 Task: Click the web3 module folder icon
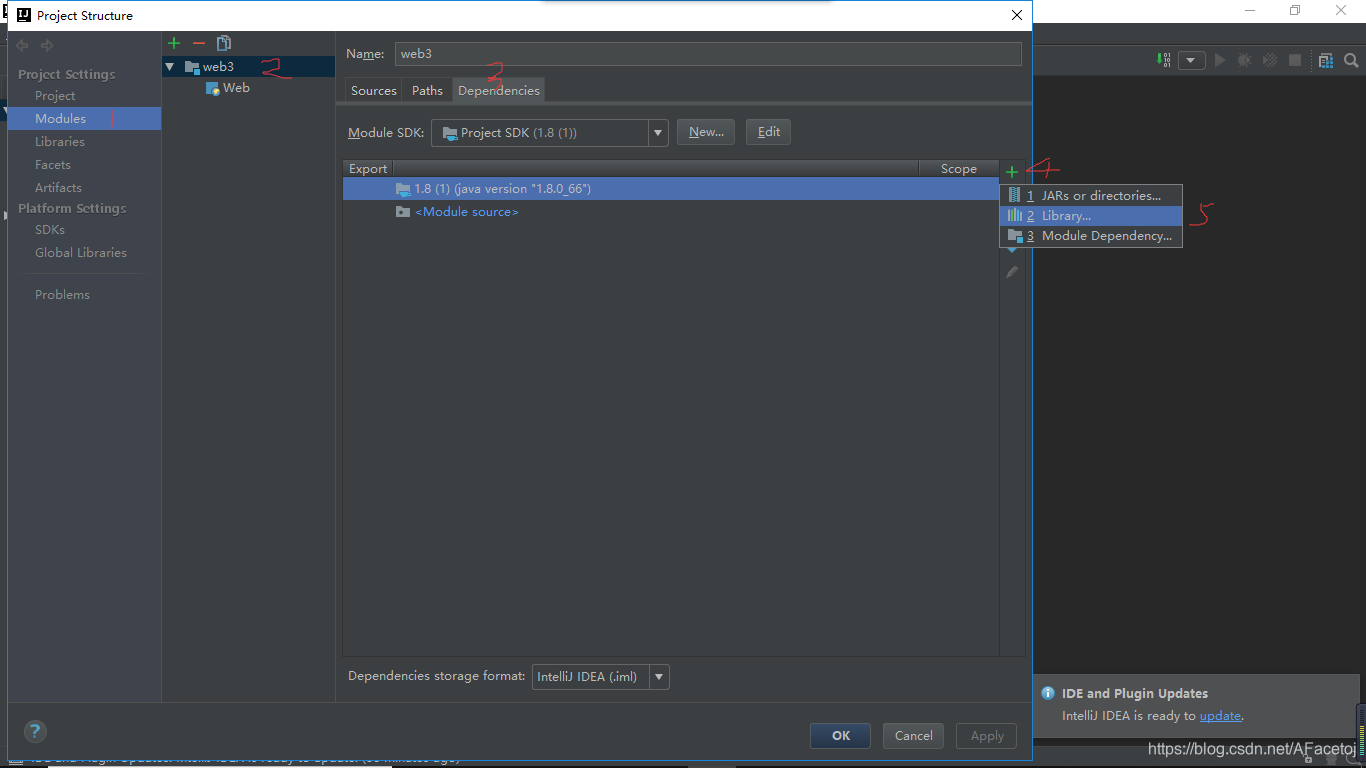click(192, 67)
